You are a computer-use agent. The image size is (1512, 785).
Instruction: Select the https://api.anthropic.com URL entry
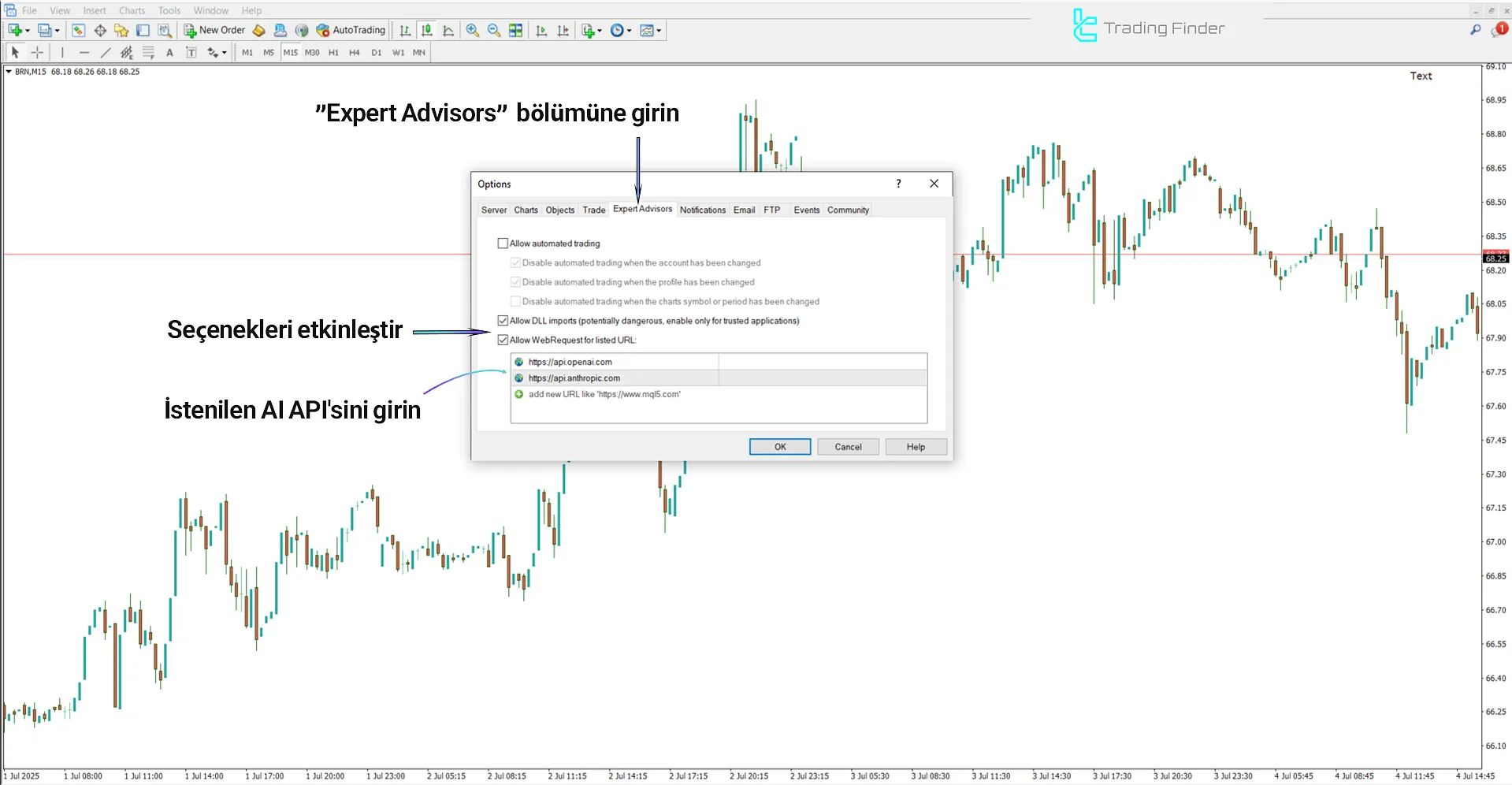pos(574,378)
